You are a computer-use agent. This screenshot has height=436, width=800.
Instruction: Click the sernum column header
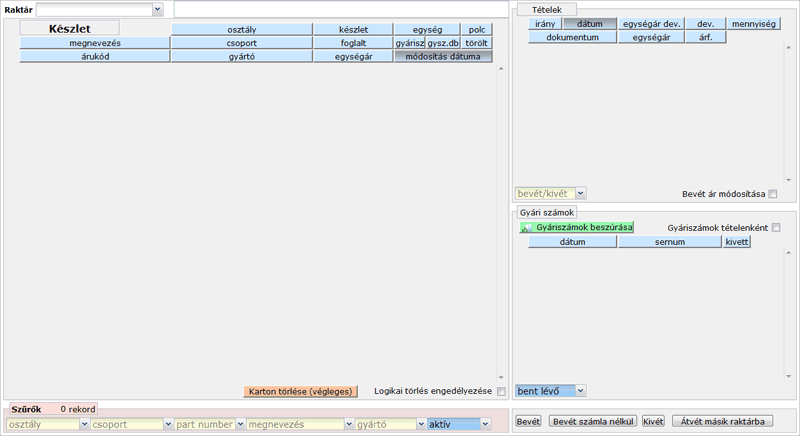(669, 242)
